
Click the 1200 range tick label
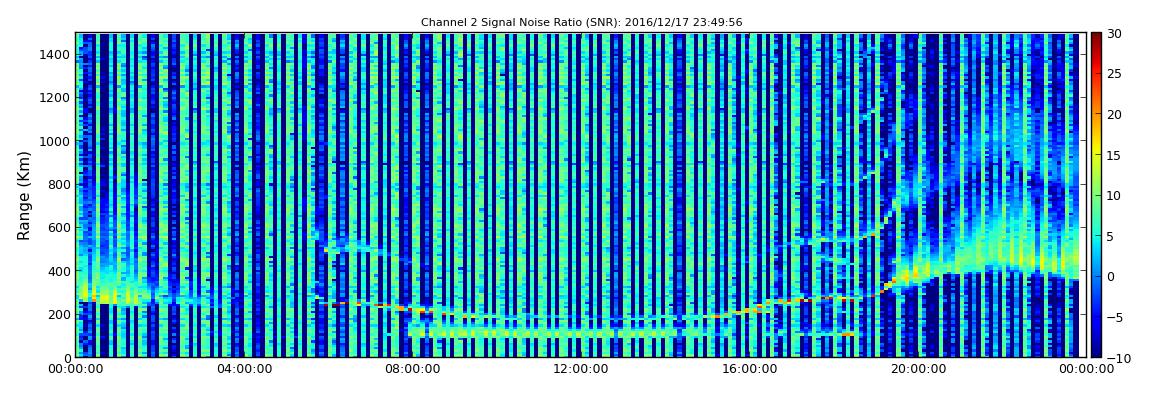click(56, 98)
